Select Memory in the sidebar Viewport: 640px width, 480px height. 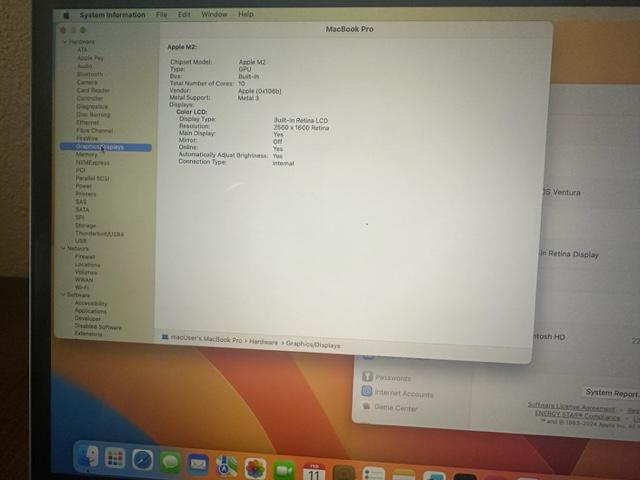pyautogui.click(x=87, y=155)
